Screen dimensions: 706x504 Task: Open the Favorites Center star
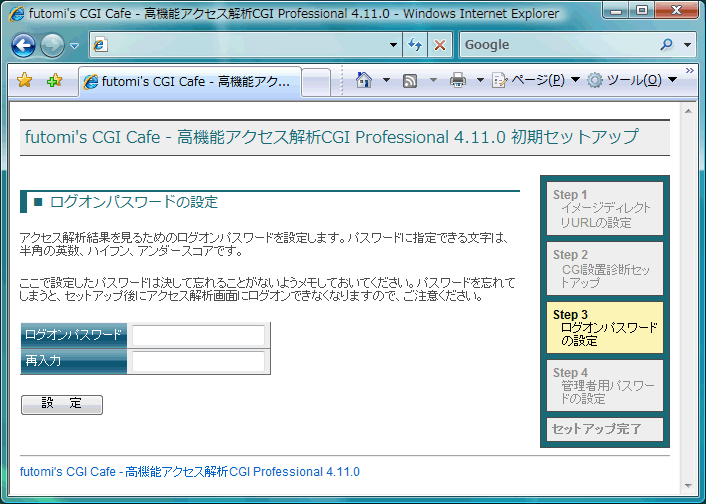pos(24,81)
